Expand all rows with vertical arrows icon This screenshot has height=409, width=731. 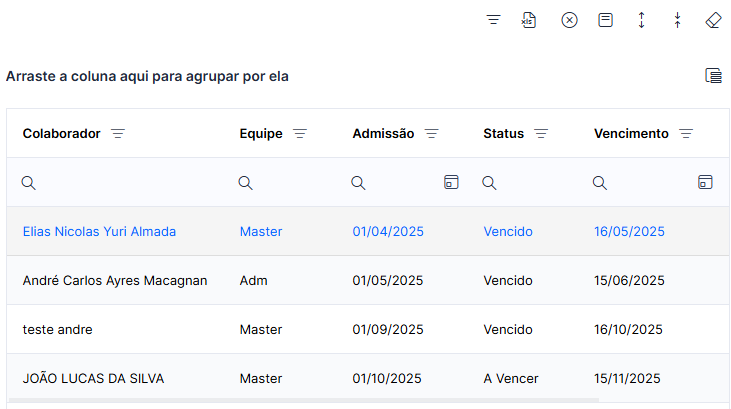point(641,20)
